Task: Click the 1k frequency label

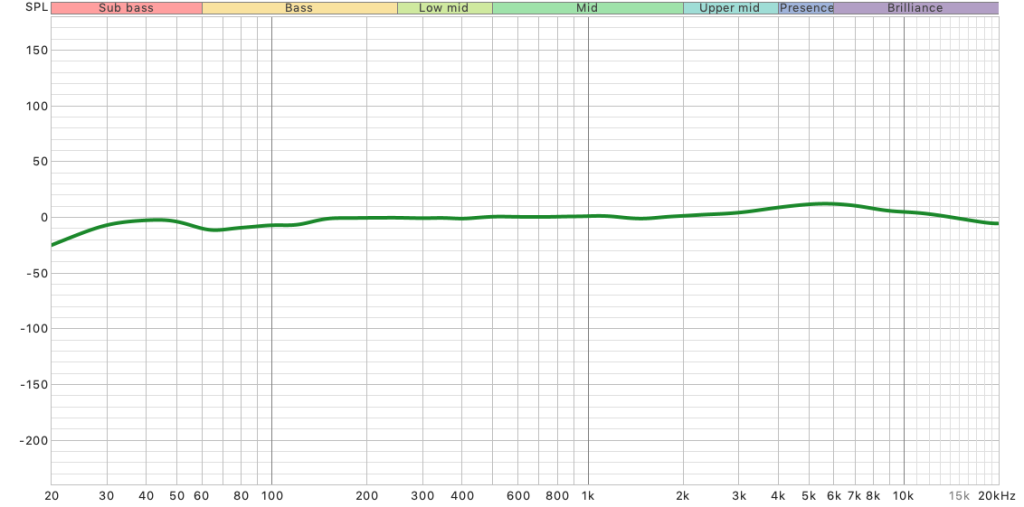Action: (588, 496)
